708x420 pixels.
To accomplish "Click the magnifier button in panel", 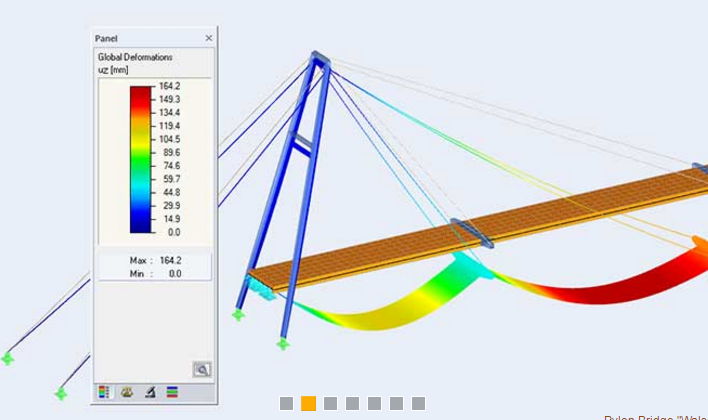I will click(x=202, y=369).
